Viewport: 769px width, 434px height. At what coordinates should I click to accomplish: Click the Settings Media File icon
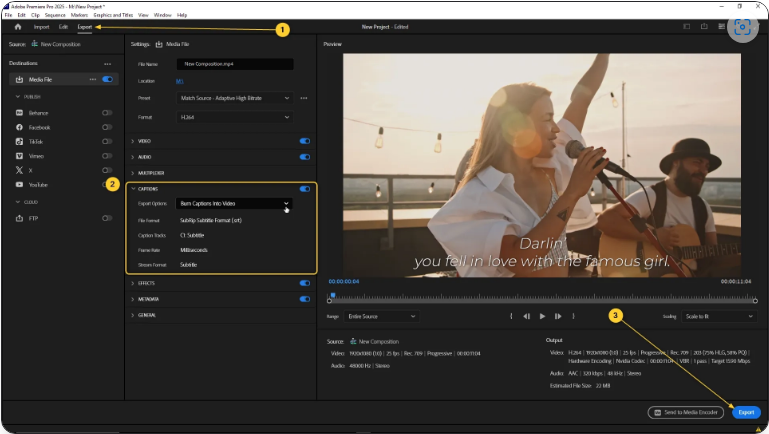pyautogui.click(x=159, y=44)
